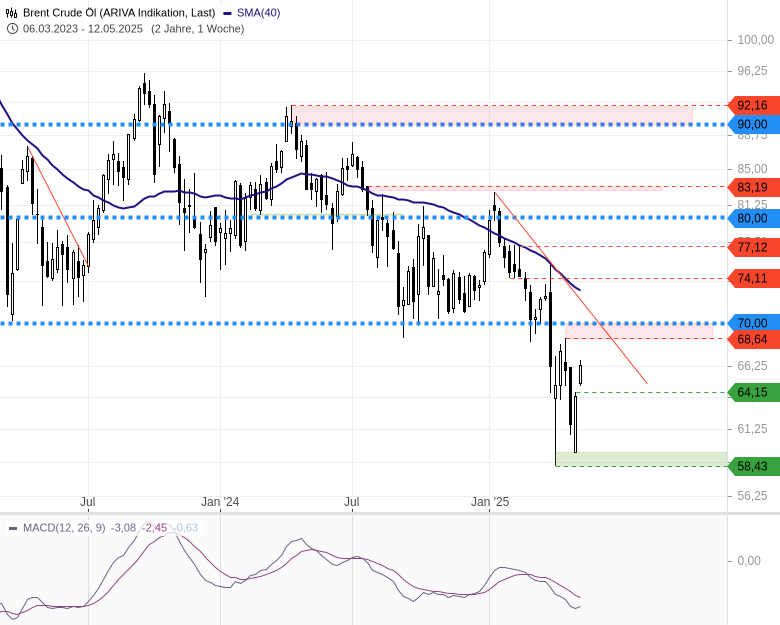This screenshot has width=780, height=625.
Task: Click the MACD value -3,08
Action: tap(123, 527)
